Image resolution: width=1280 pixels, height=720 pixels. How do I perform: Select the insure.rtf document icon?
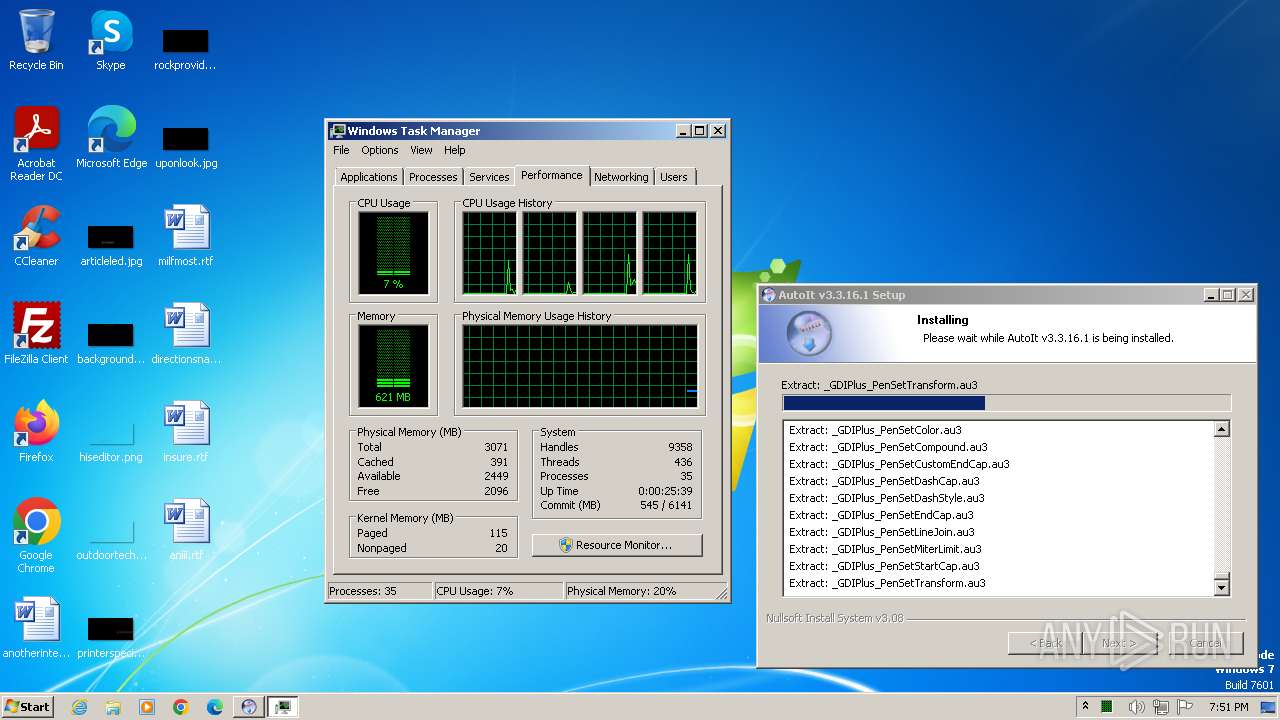coord(186,432)
